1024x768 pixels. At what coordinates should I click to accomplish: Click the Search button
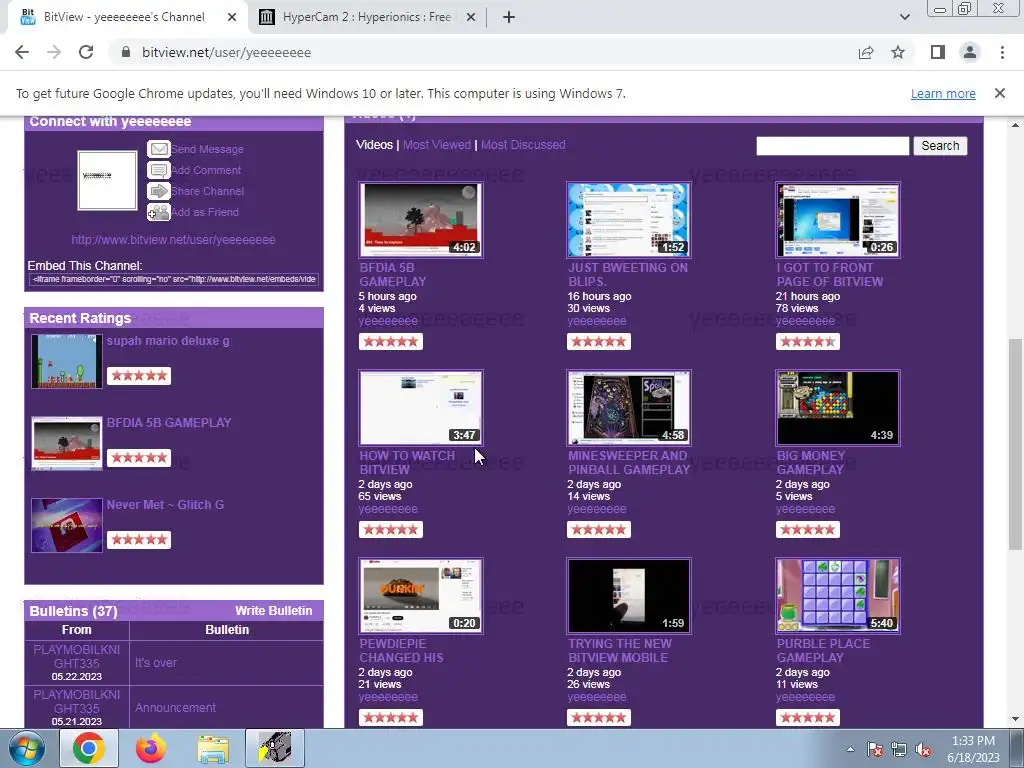click(940, 146)
